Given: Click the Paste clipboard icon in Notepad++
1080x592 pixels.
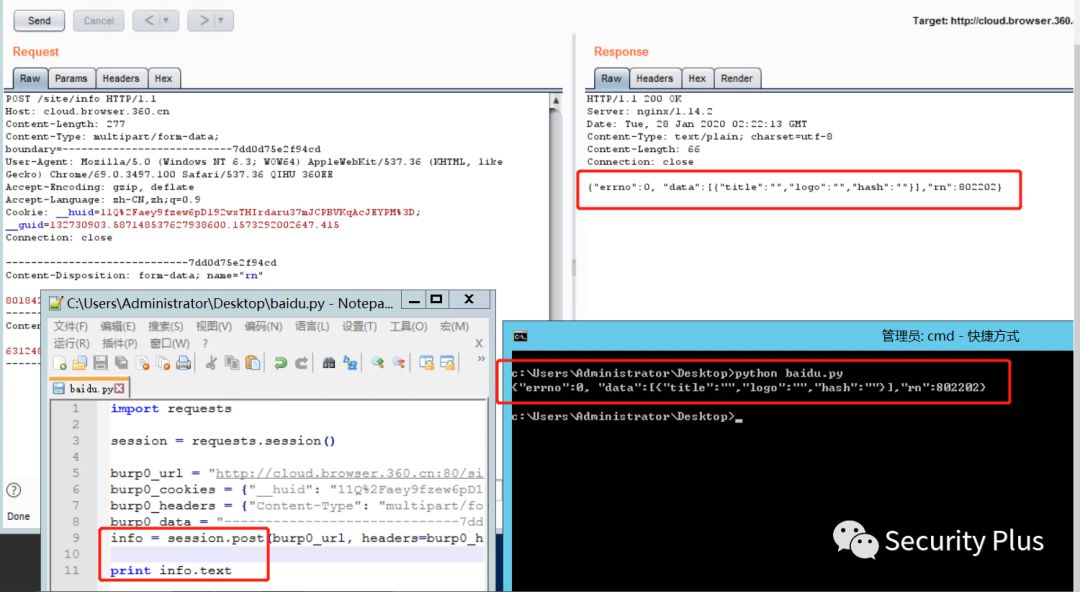Looking at the screenshot, I should tap(253, 363).
